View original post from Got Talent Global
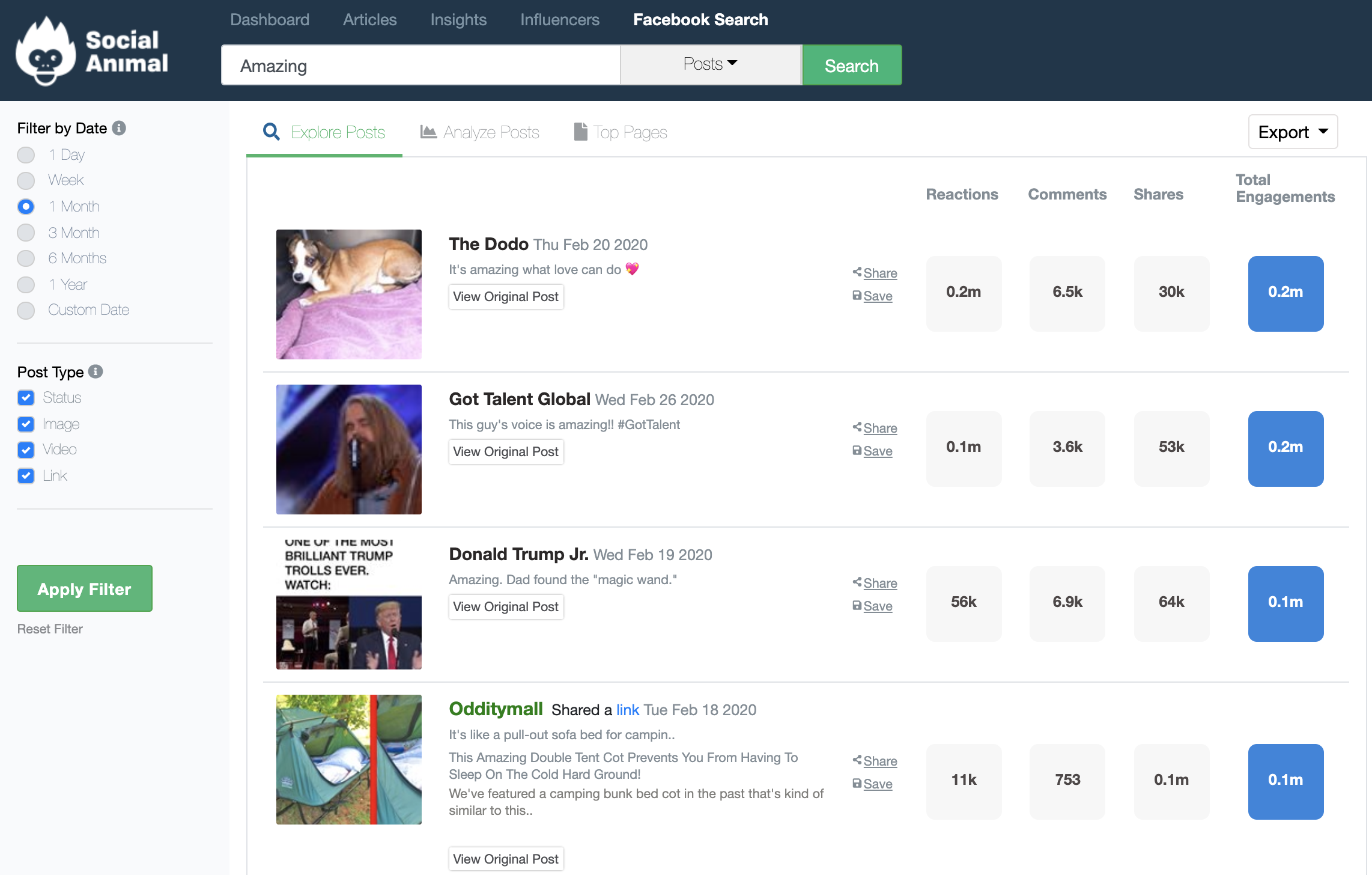 506,452
